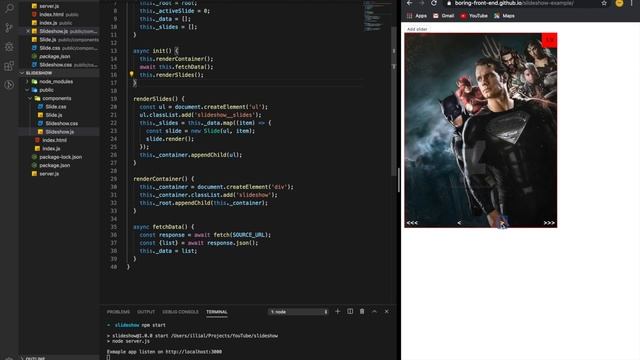640x360 pixels.
Task: Go back in the browser
Action: coord(409,3)
